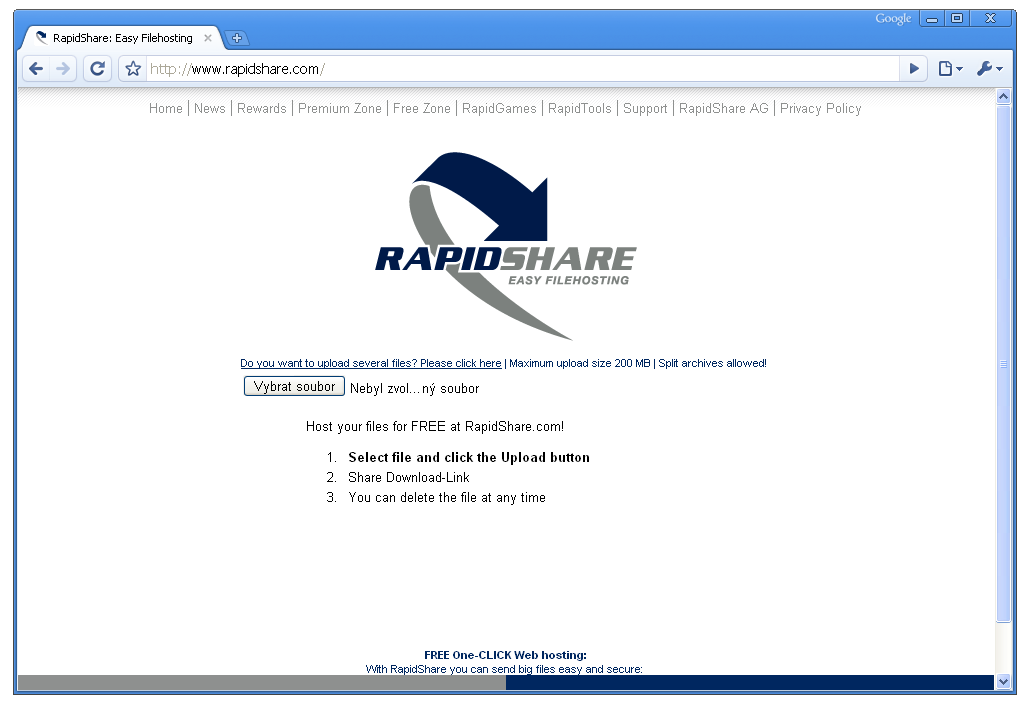Minimize the browser window

932,19
